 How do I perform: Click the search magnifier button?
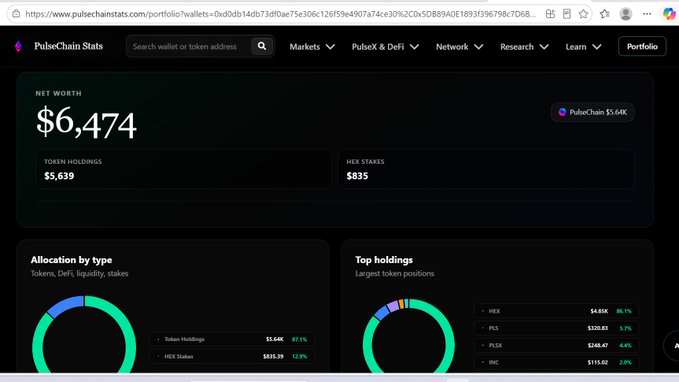(x=262, y=46)
